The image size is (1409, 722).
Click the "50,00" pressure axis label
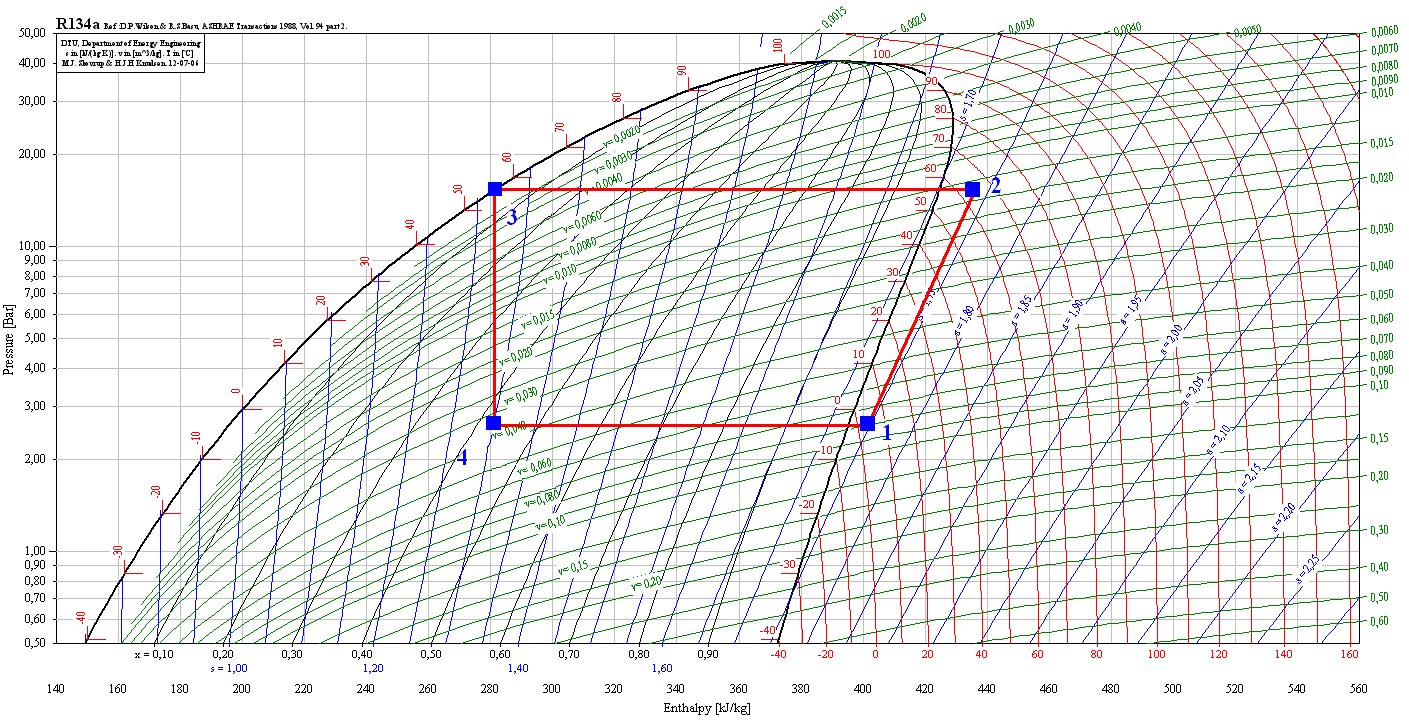32,33
